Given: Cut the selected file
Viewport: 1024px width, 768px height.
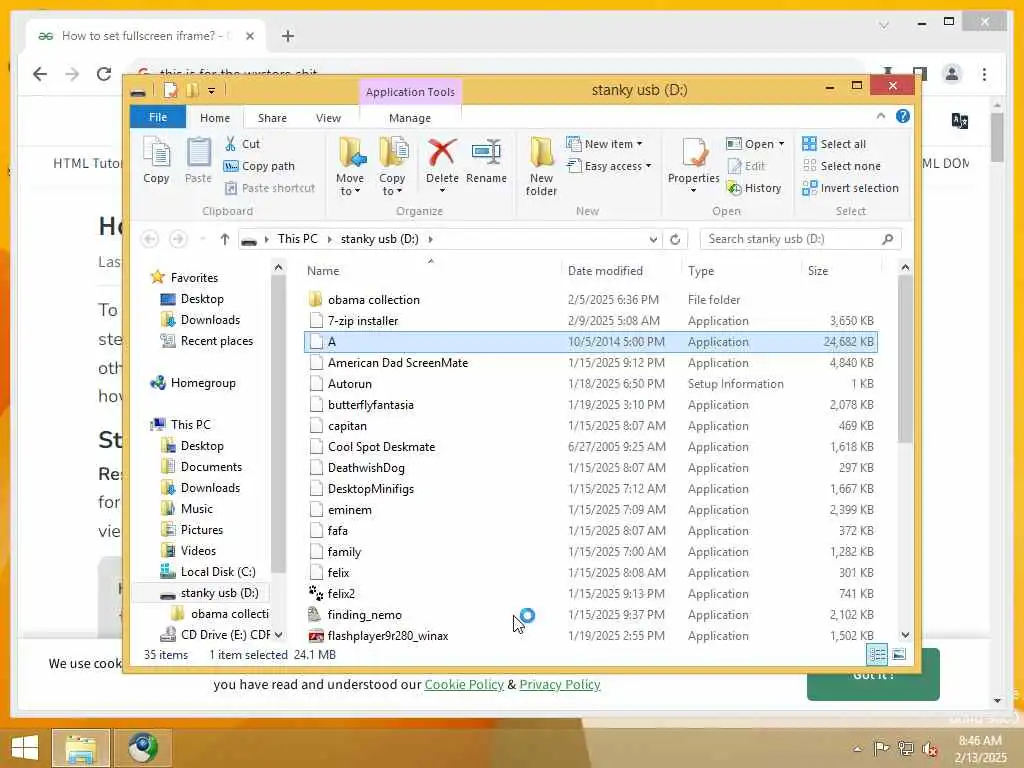Looking at the screenshot, I should 242,144.
